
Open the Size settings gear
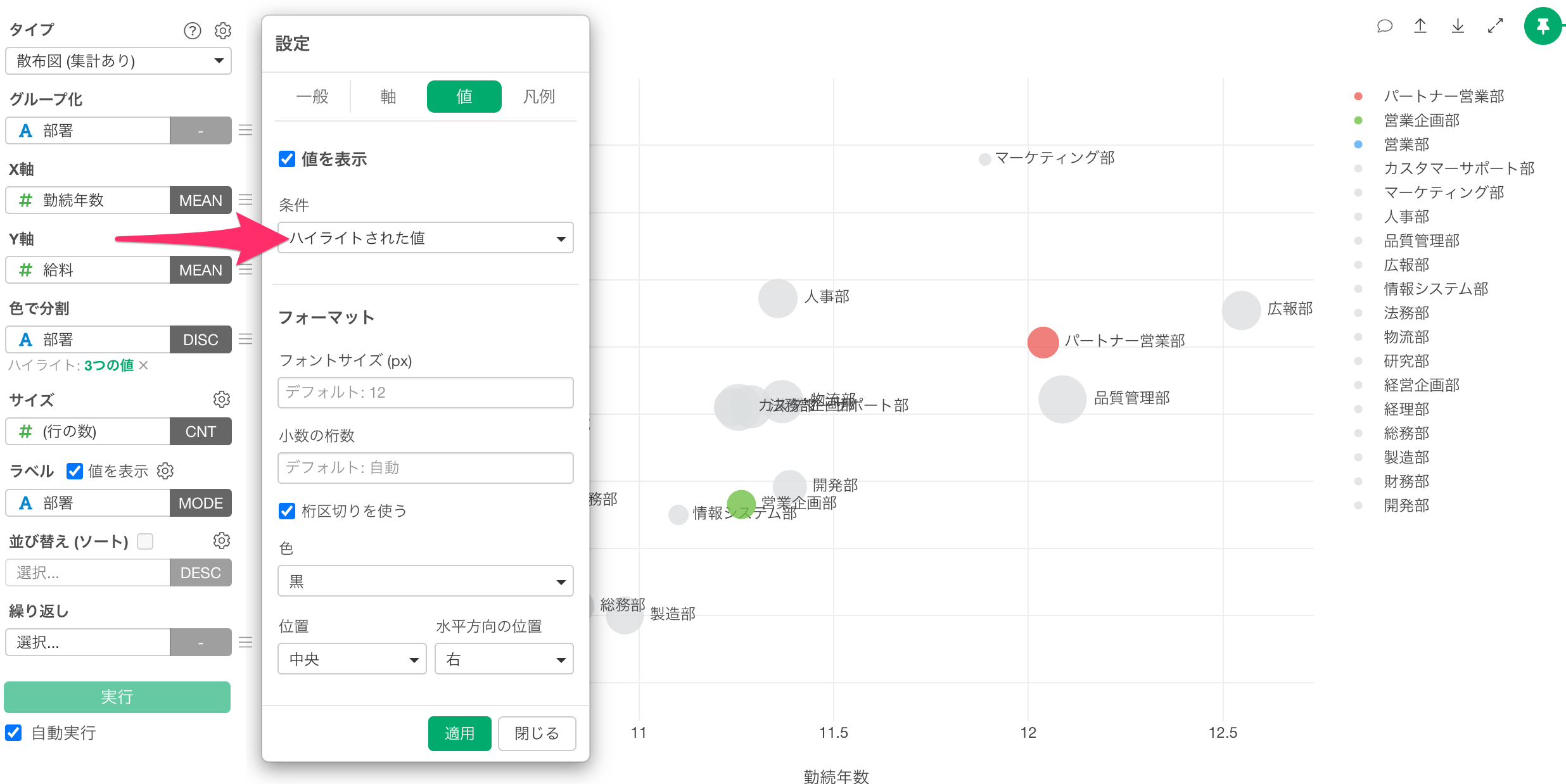tap(221, 399)
